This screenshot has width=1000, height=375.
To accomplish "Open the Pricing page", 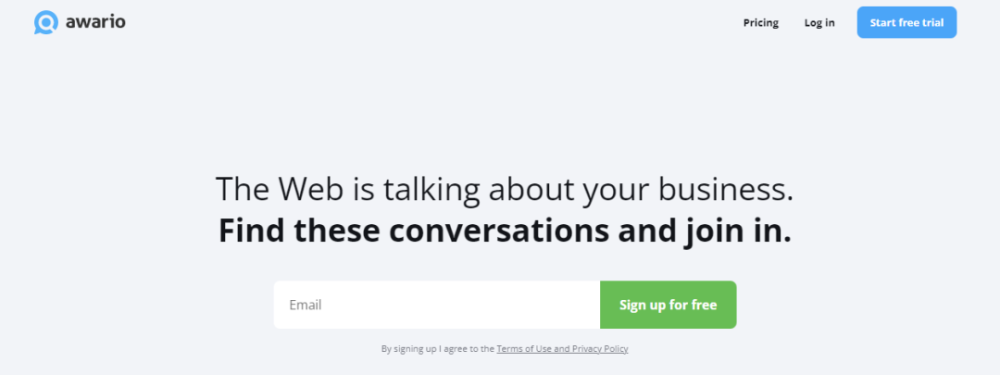I will coord(761,22).
